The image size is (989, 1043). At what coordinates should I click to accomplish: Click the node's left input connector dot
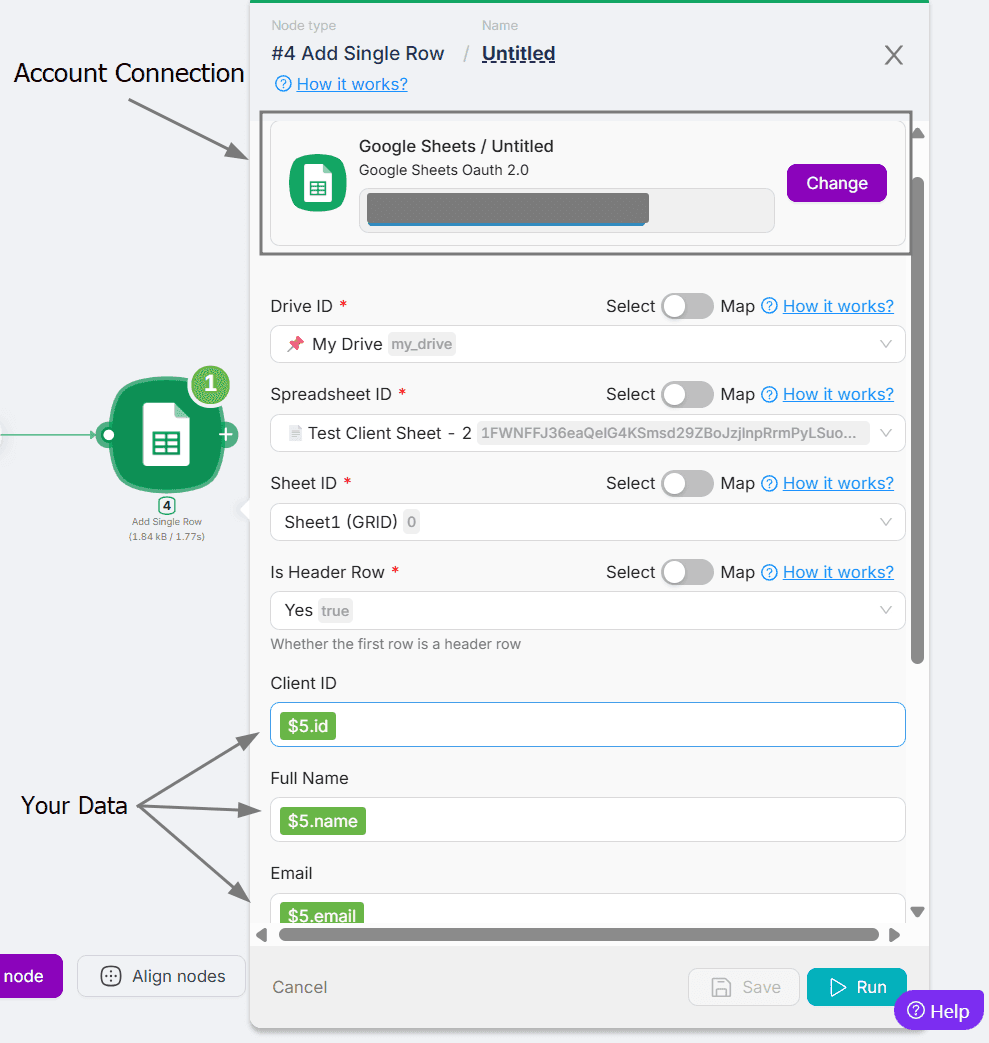107,435
